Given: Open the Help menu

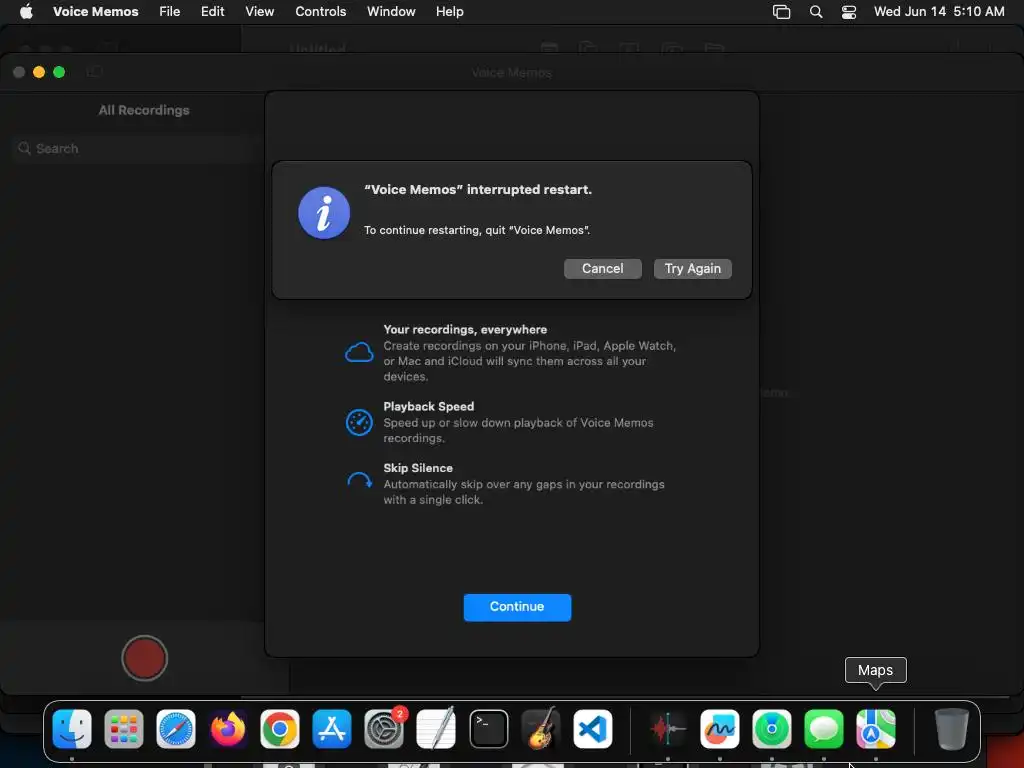Looking at the screenshot, I should [x=449, y=11].
